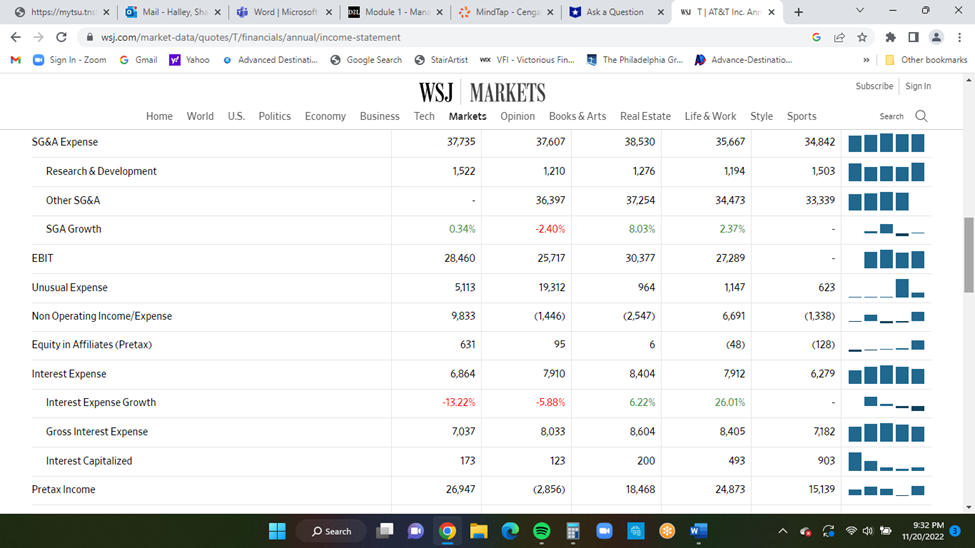Image resolution: width=975 pixels, height=548 pixels.
Task: Open the Business section
Action: click(x=379, y=116)
